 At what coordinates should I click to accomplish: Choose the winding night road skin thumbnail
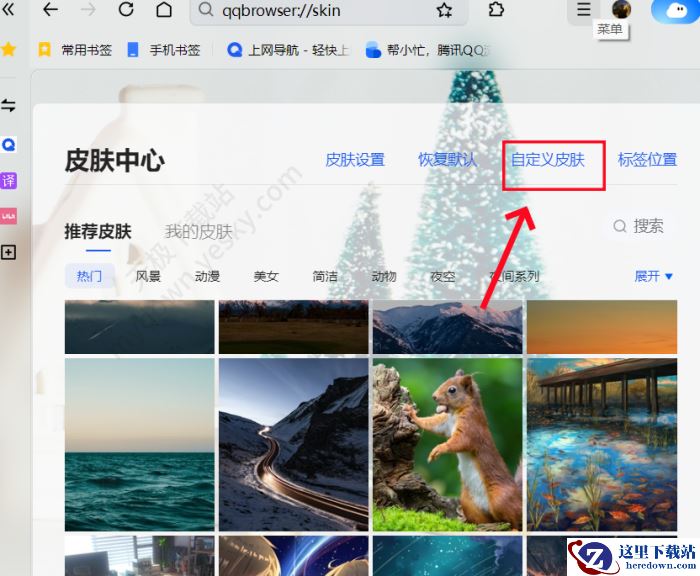click(293, 444)
